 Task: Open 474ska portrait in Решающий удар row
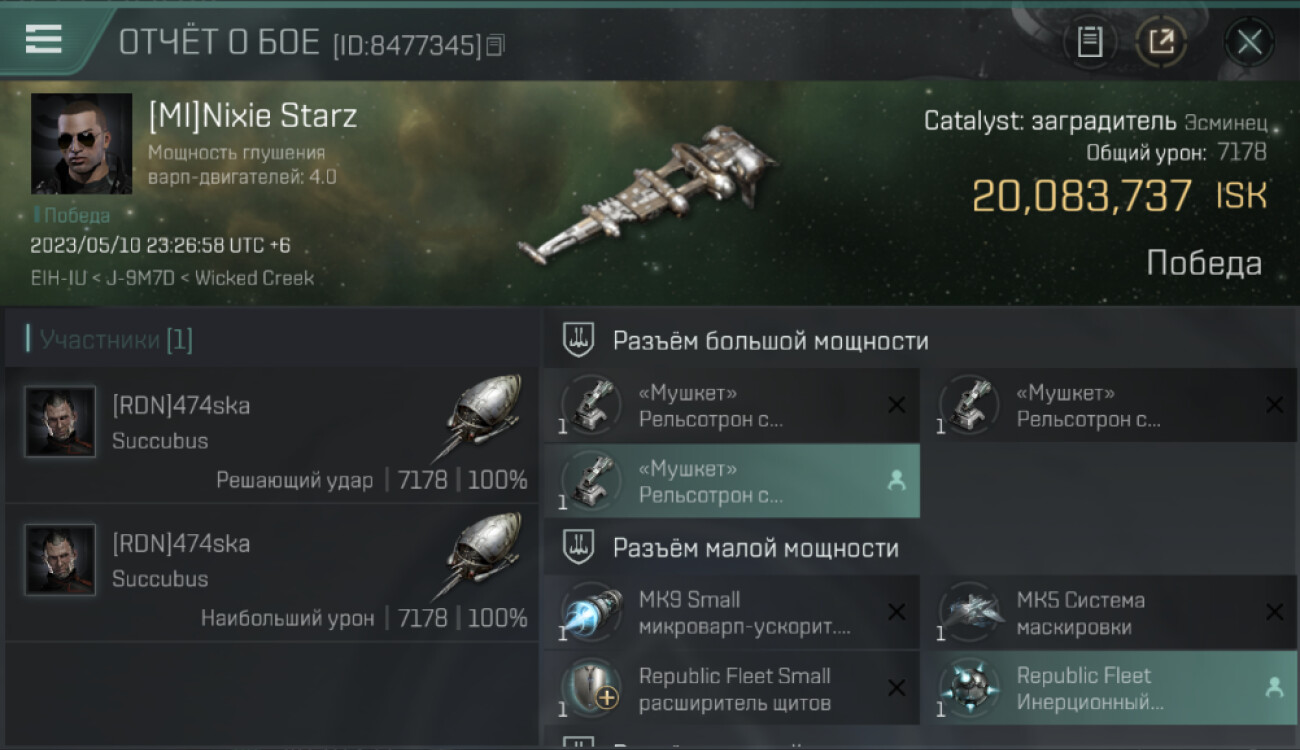point(61,422)
